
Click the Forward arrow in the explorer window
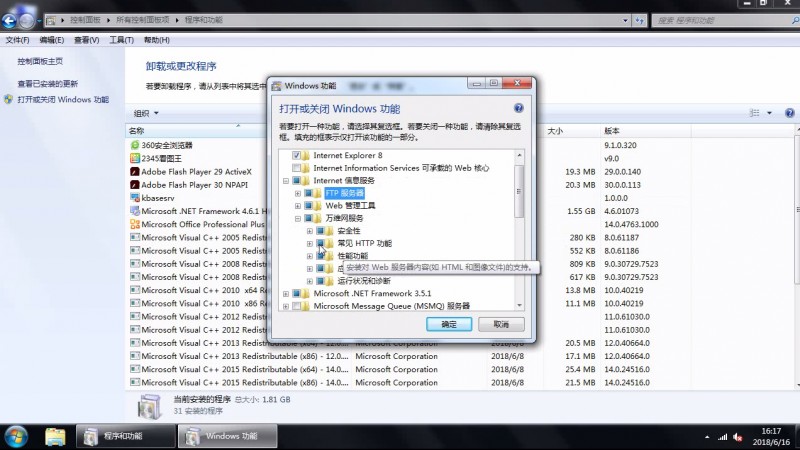(x=27, y=20)
